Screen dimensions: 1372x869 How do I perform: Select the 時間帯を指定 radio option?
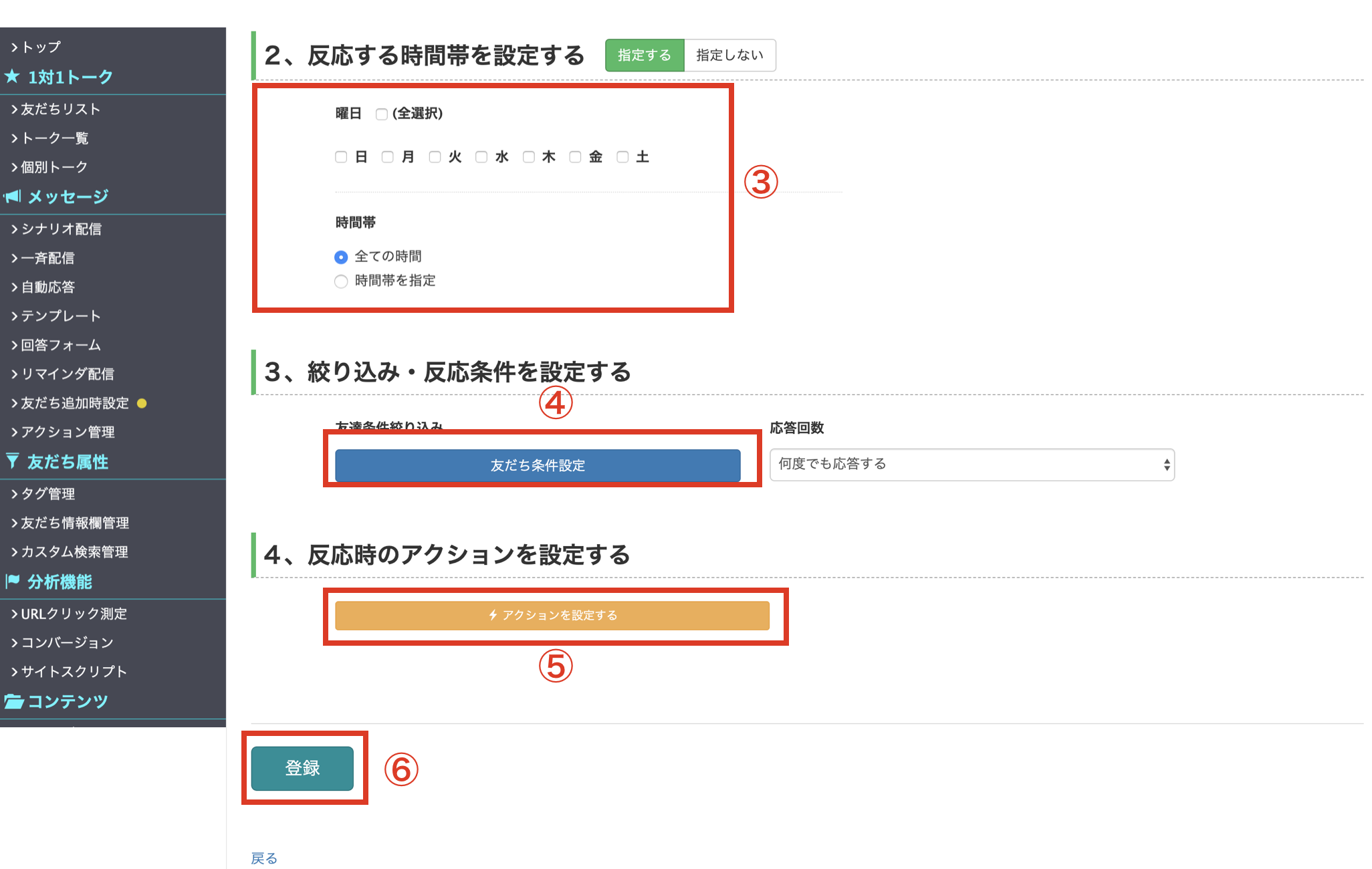pyautogui.click(x=341, y=281)
